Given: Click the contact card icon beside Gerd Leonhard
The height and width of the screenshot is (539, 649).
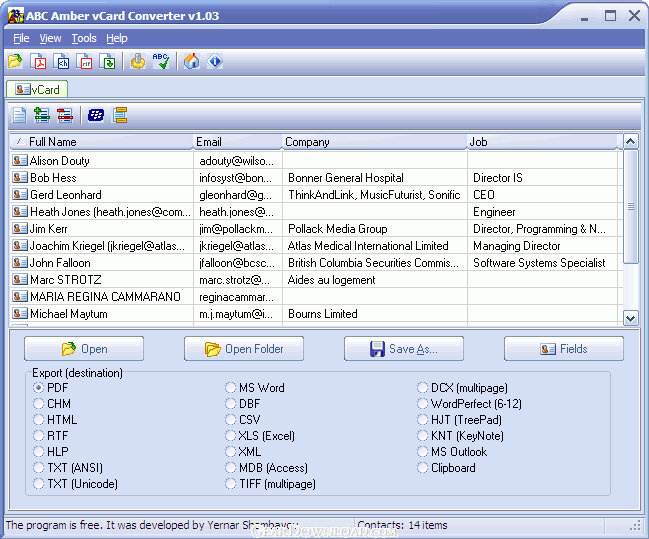Looking at the screenshot, I should click(20, 195).
